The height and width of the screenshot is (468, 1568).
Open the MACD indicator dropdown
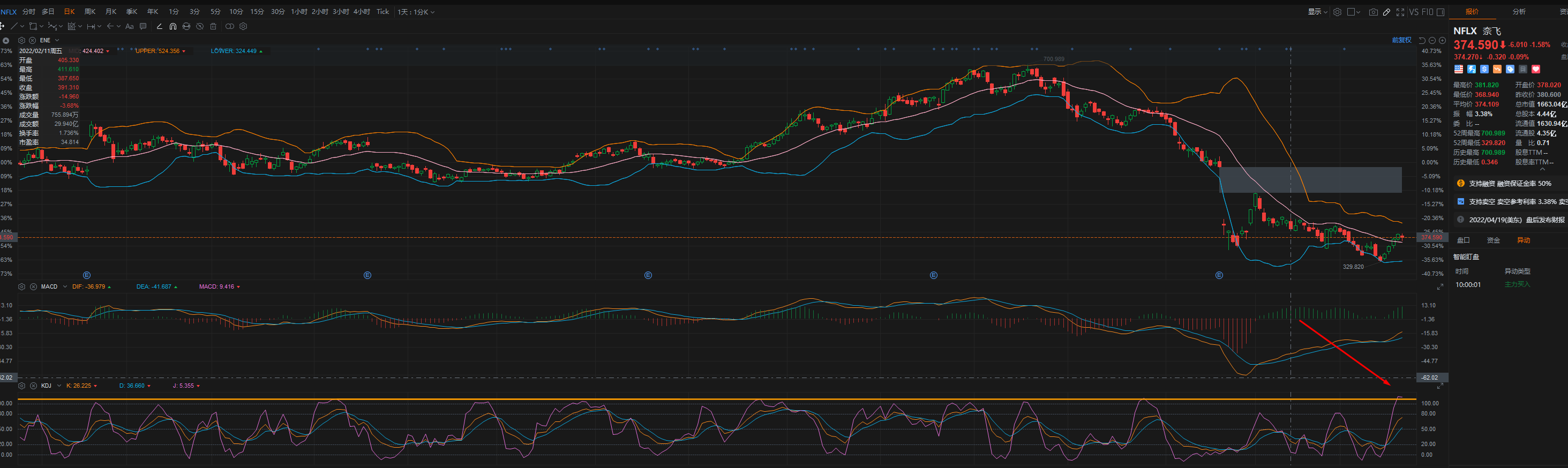click(65, 286)
